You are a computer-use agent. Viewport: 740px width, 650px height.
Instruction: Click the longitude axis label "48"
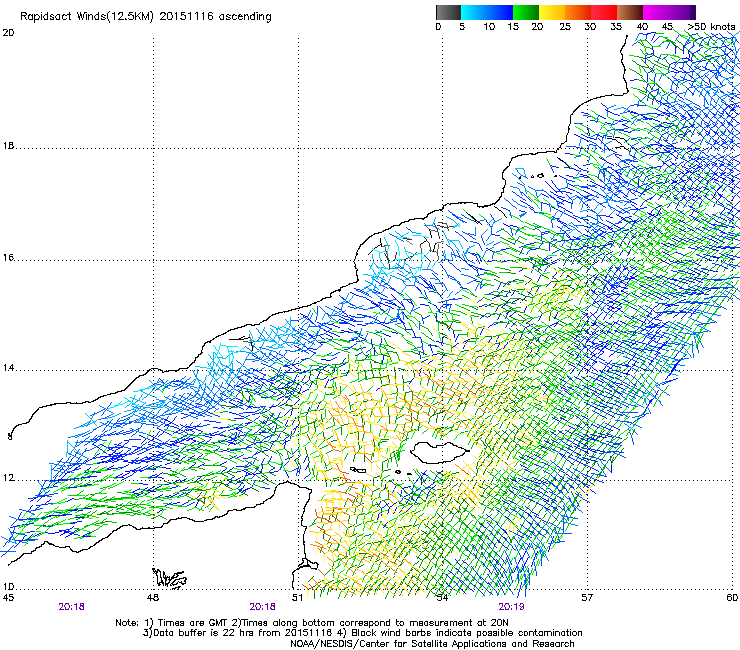(152, 598)
